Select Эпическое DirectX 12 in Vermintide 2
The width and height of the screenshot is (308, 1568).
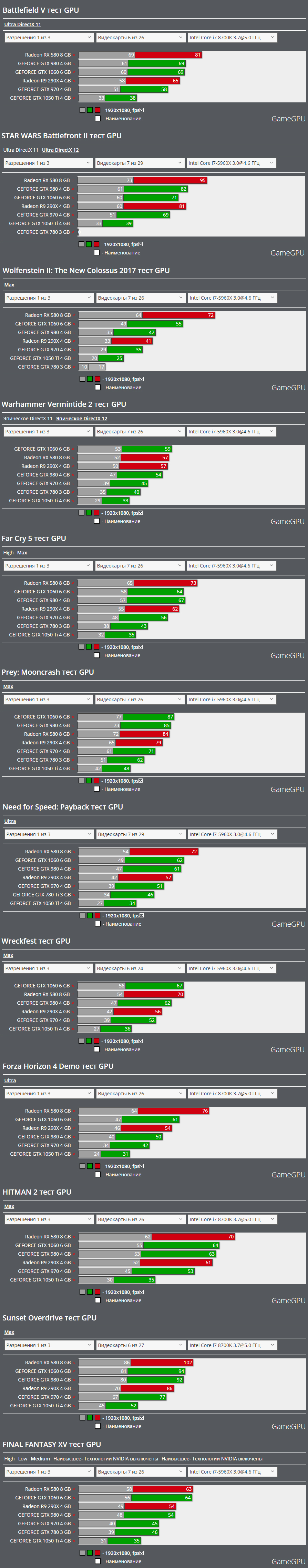82,418
